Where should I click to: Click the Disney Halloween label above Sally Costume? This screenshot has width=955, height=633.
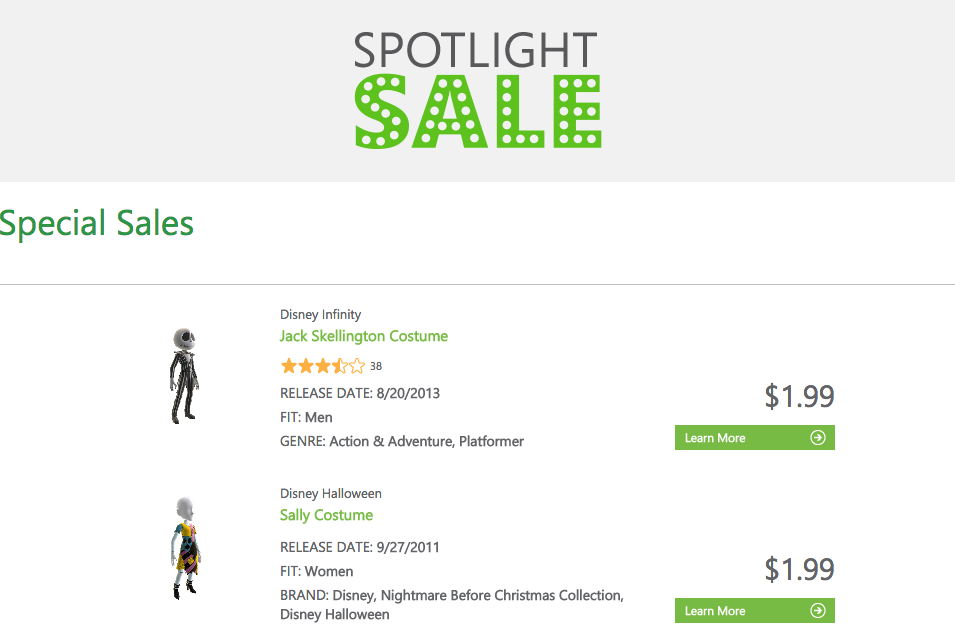click(330, 493)
